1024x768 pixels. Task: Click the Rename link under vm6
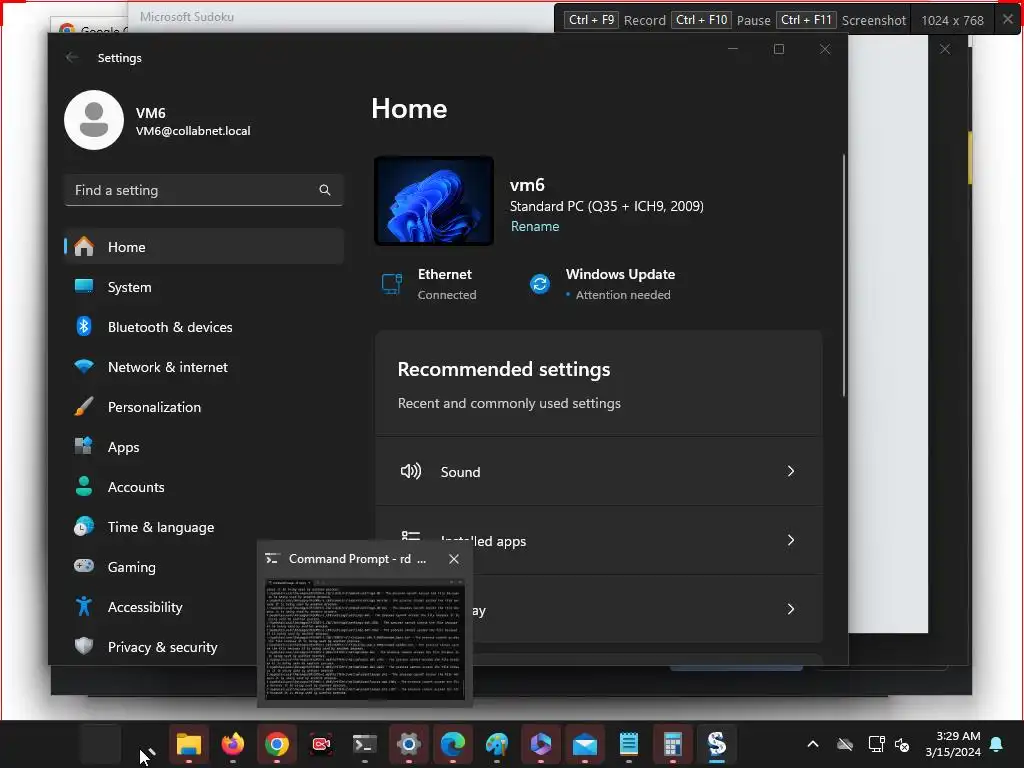pos(535,227)
